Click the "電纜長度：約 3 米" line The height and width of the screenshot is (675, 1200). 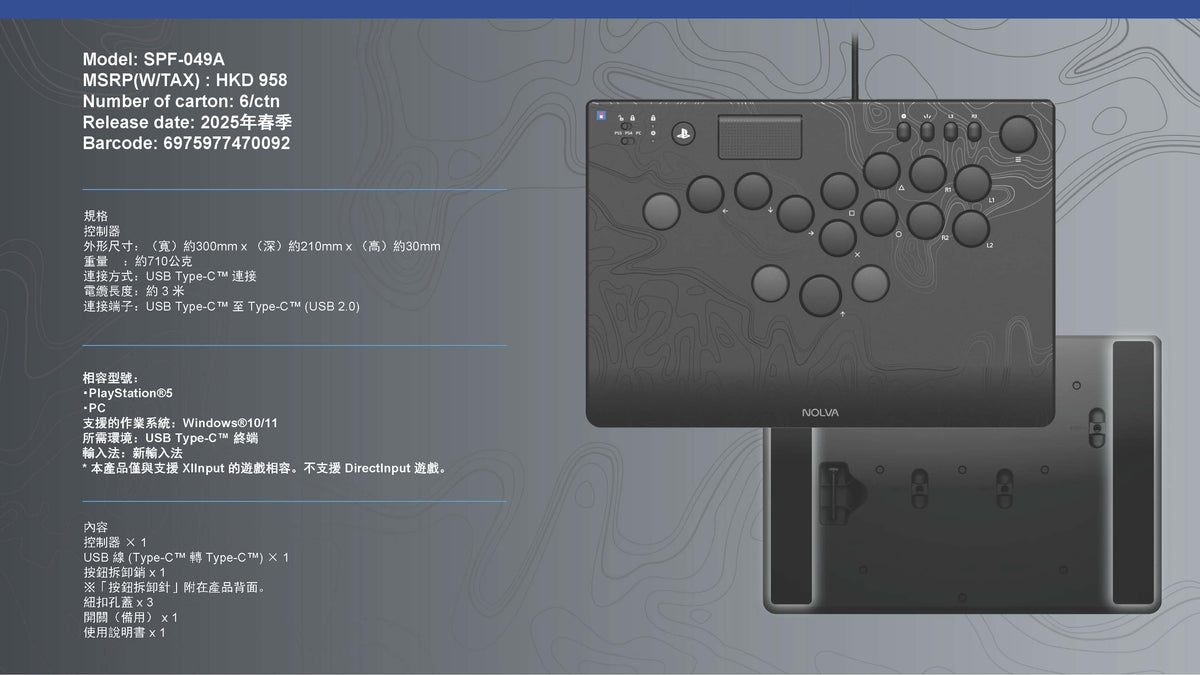134,291
